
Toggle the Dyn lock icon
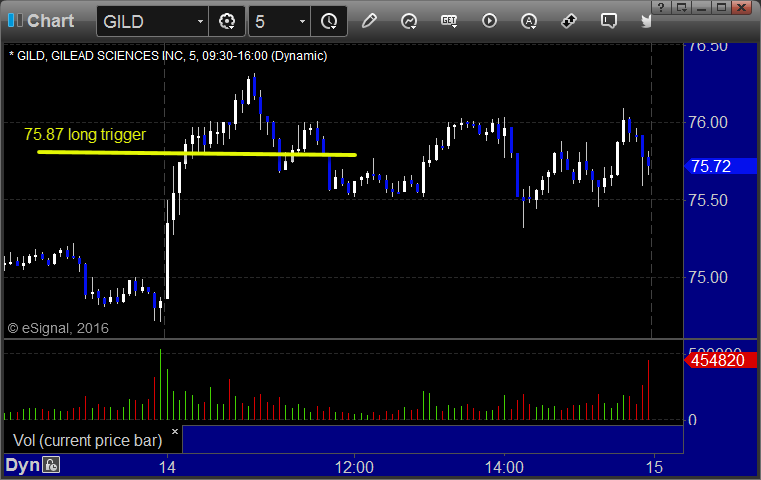pos(51,465)
